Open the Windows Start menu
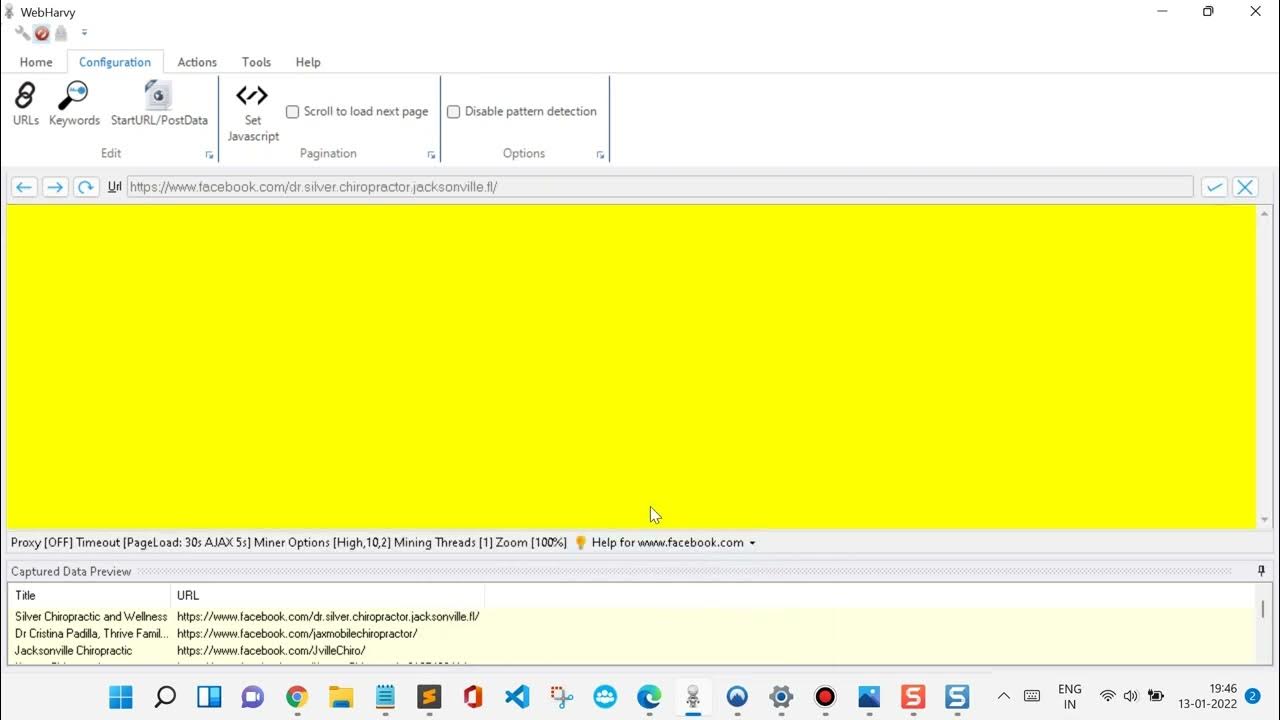 coord(121,697)
